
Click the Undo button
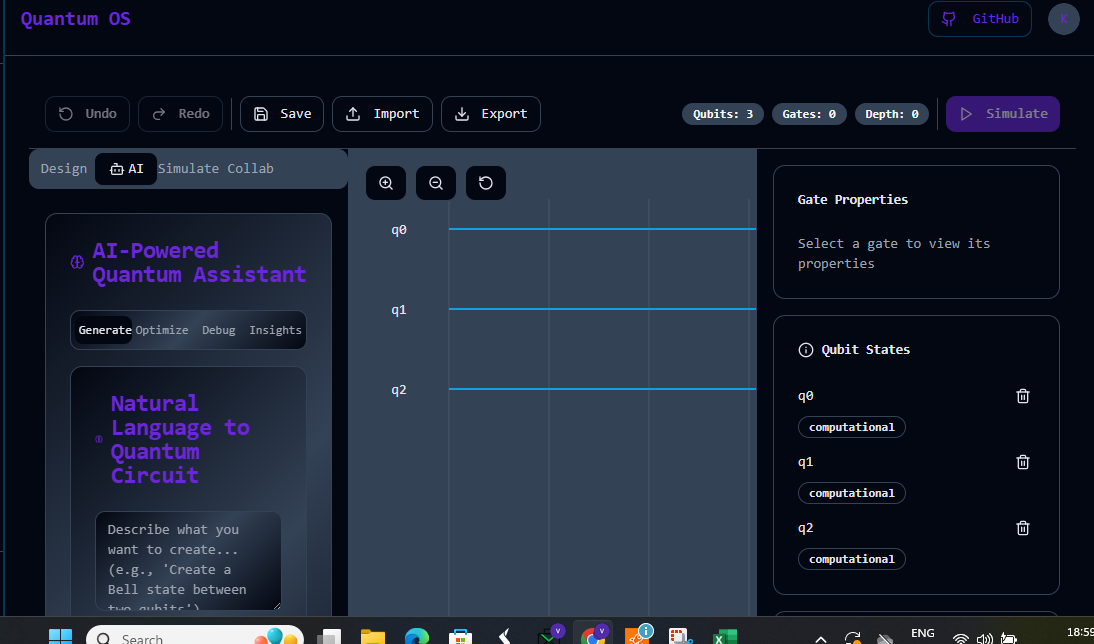pyautogui.click(x=87, y=114)
